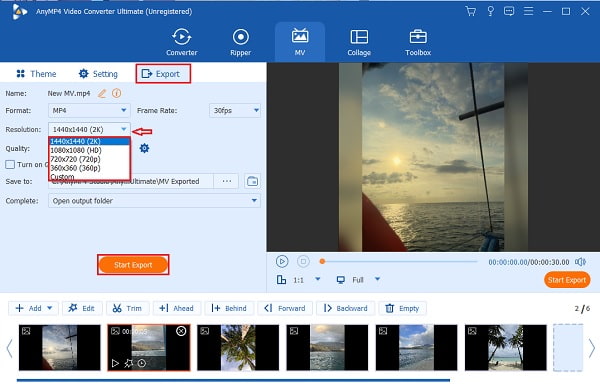
Task: Select the Setting tab
Action: [x=98, y=73]
